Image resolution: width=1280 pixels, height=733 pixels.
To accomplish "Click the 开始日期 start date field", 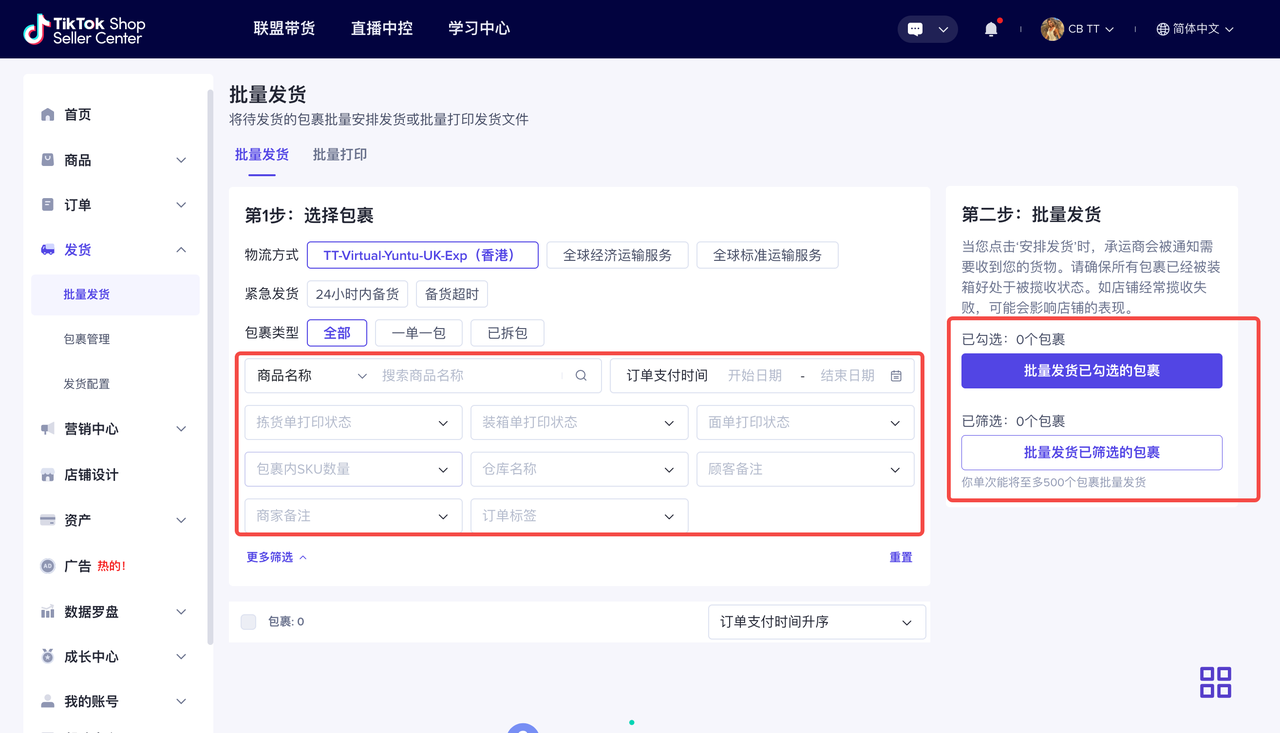I will (x=755, y=376).
